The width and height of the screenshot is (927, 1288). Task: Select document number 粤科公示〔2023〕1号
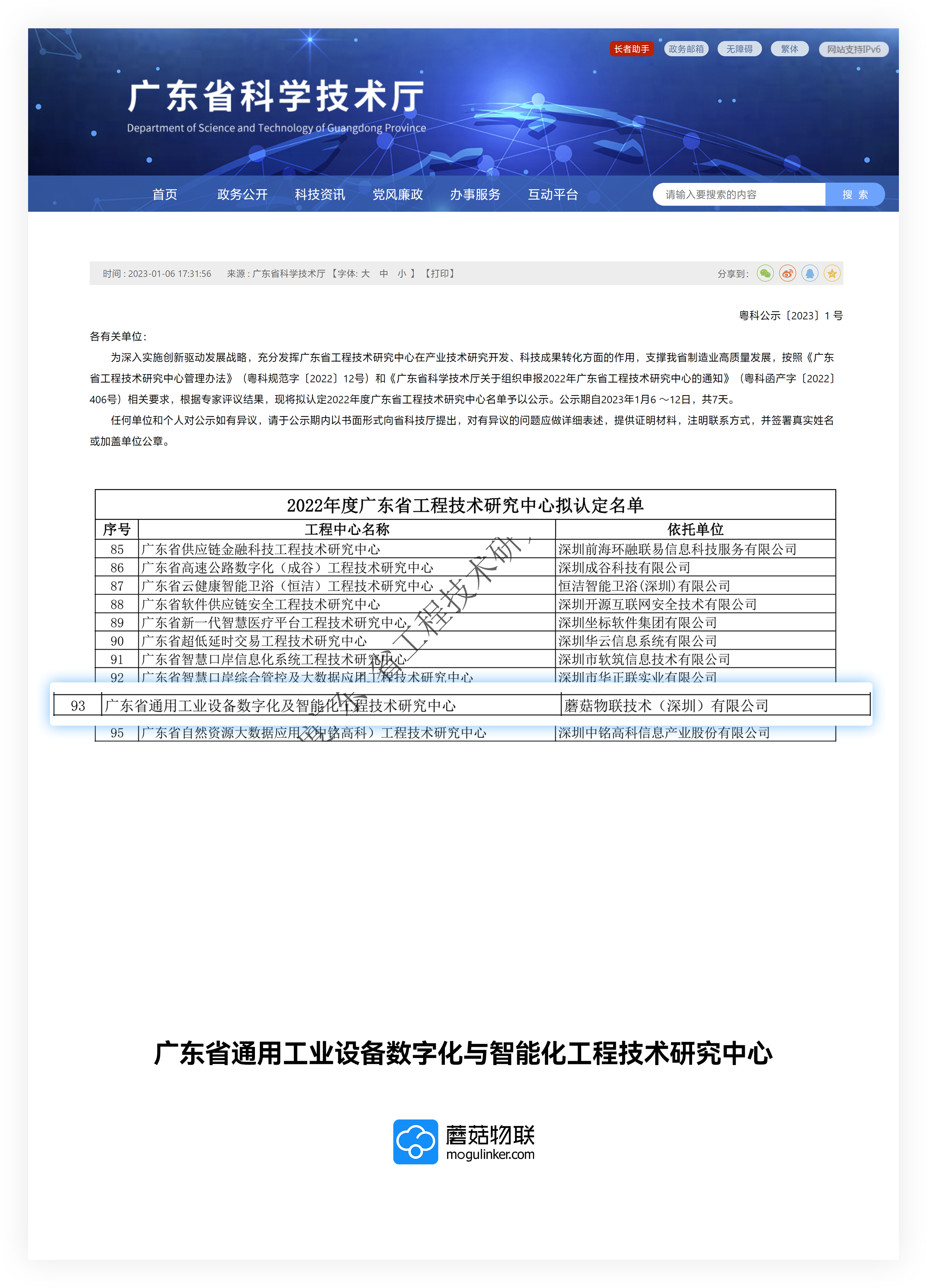tap(791, 316)
